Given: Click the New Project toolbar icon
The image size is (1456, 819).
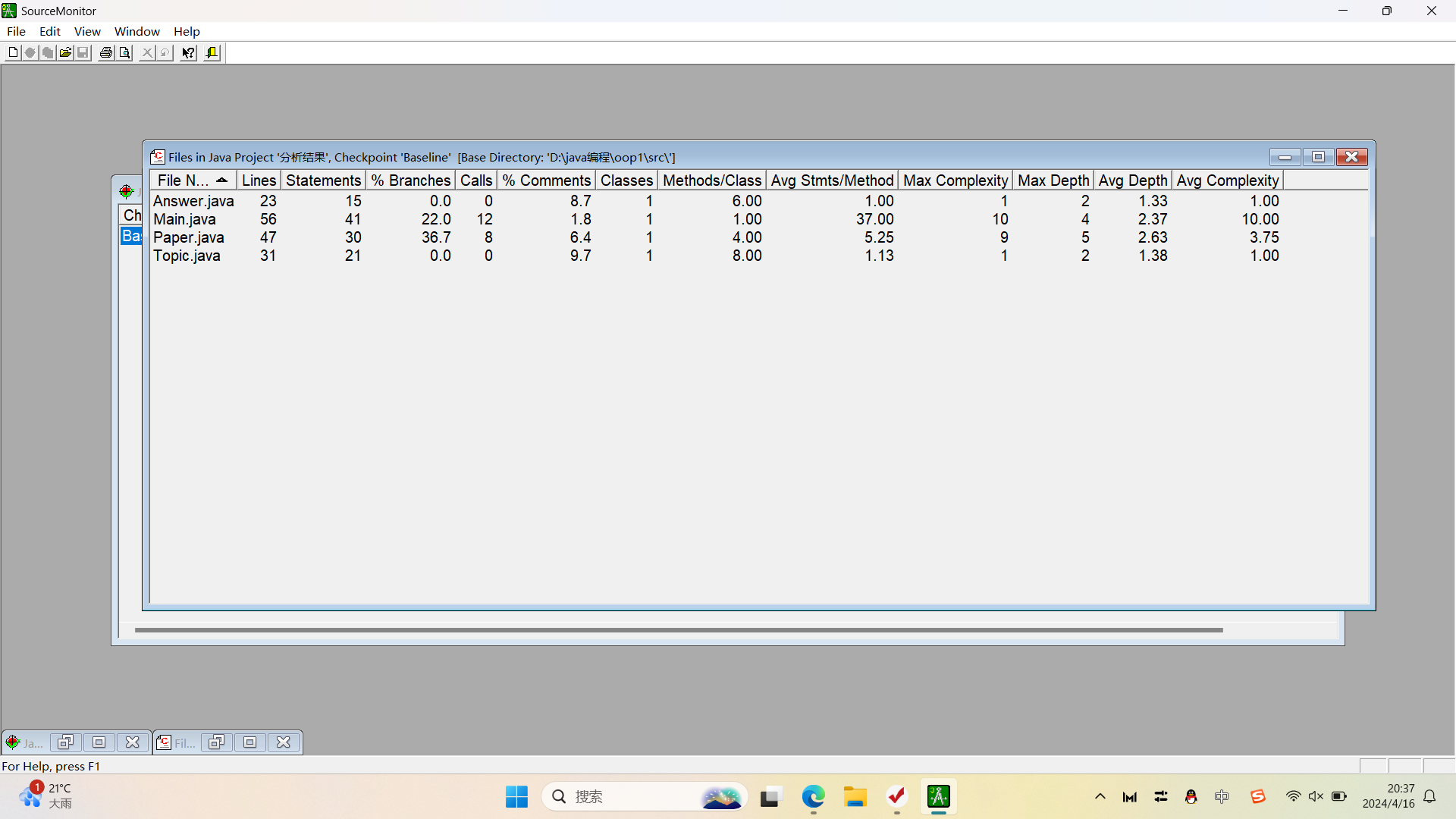Looking at the screenshot, I should click(x=13, y=52).
